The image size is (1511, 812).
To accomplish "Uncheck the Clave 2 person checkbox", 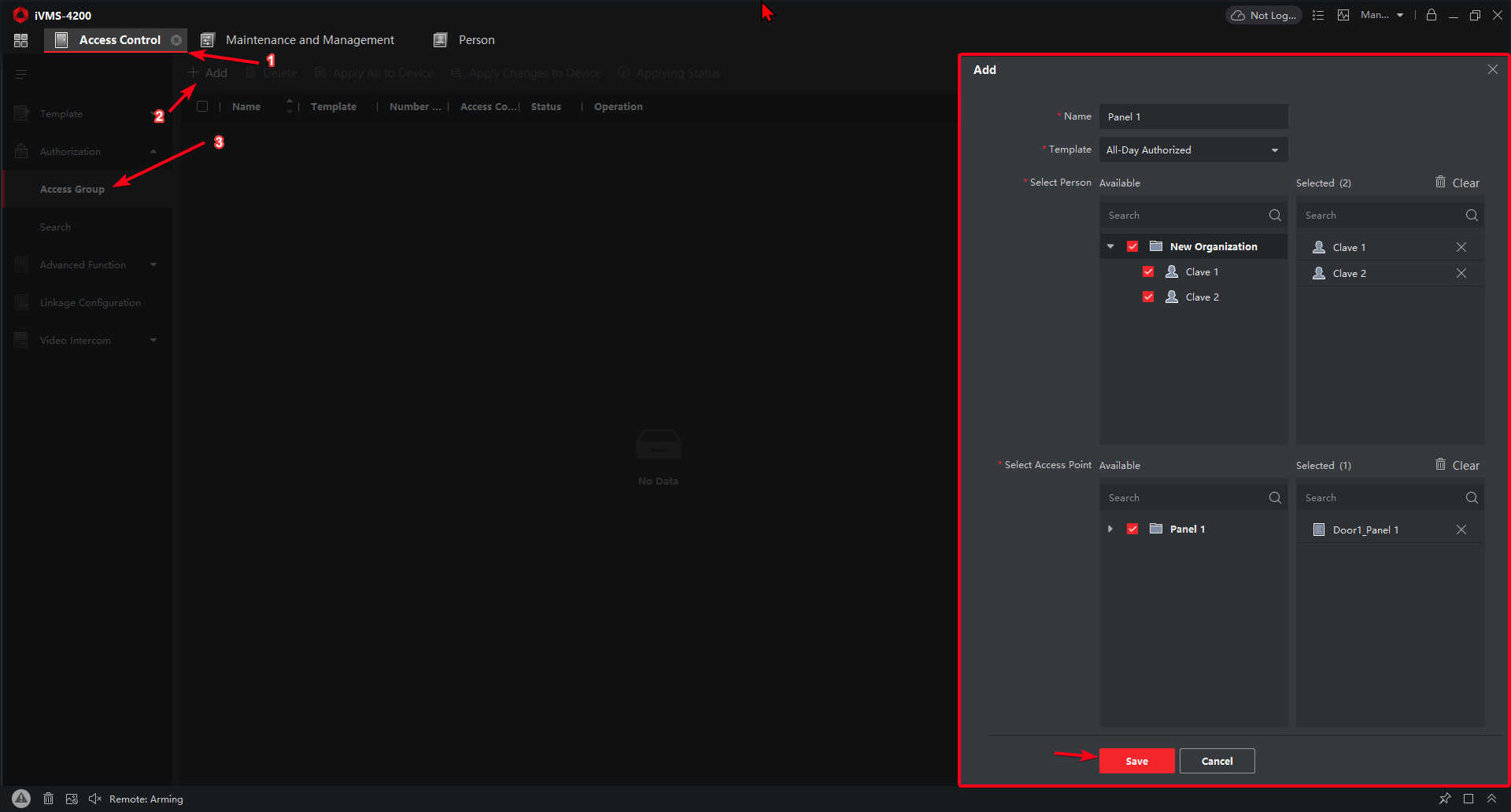I will [1148, 297].
